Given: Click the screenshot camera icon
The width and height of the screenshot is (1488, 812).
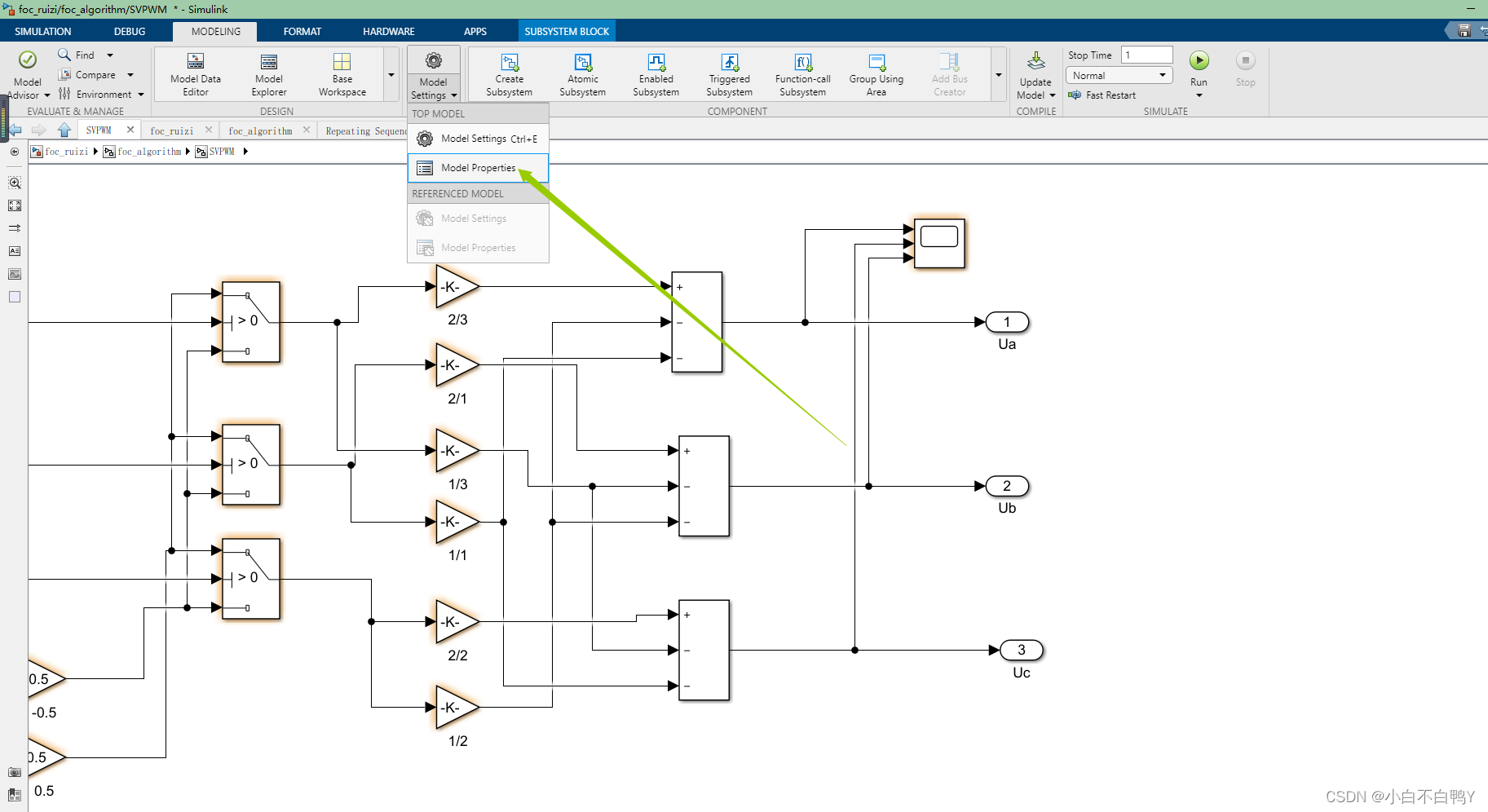Looking at the screenshot, I should click(15, 772).
